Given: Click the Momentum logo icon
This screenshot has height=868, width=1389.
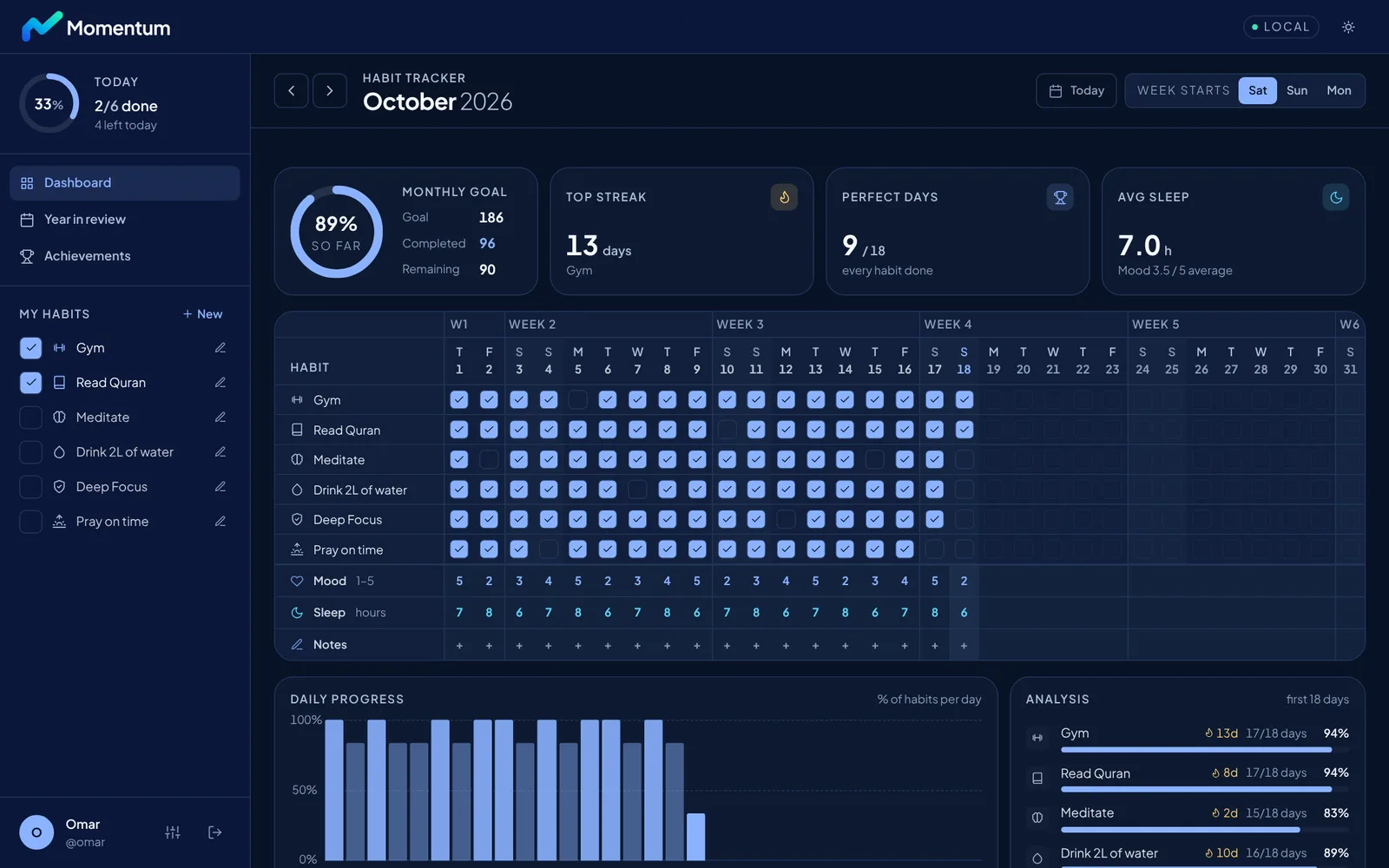Looking at the screenshot, I should click(42, 27).
